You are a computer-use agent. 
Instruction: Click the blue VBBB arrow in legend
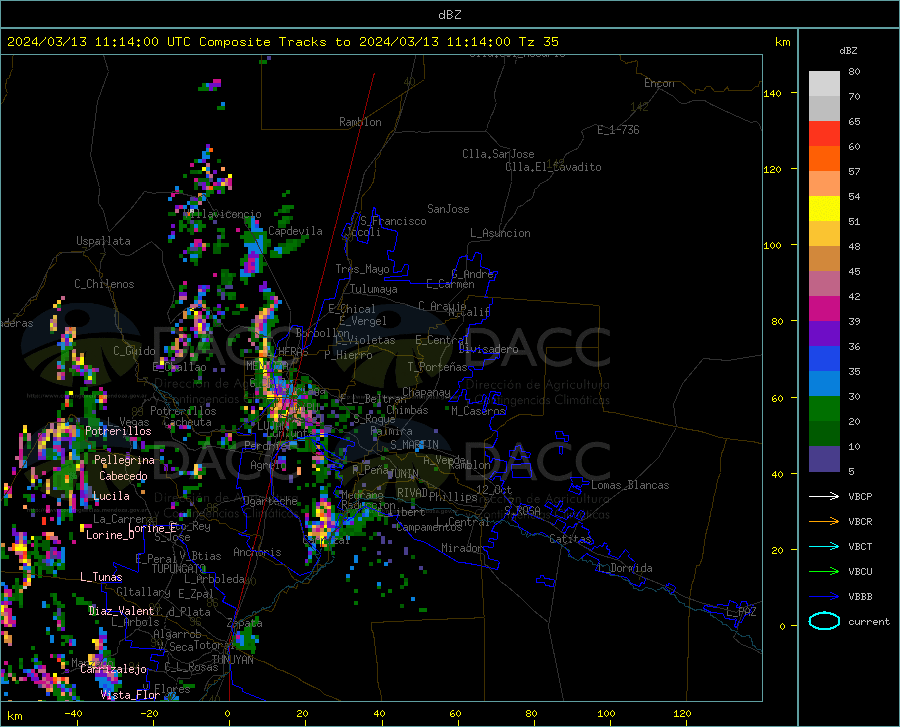click(824, 597)
